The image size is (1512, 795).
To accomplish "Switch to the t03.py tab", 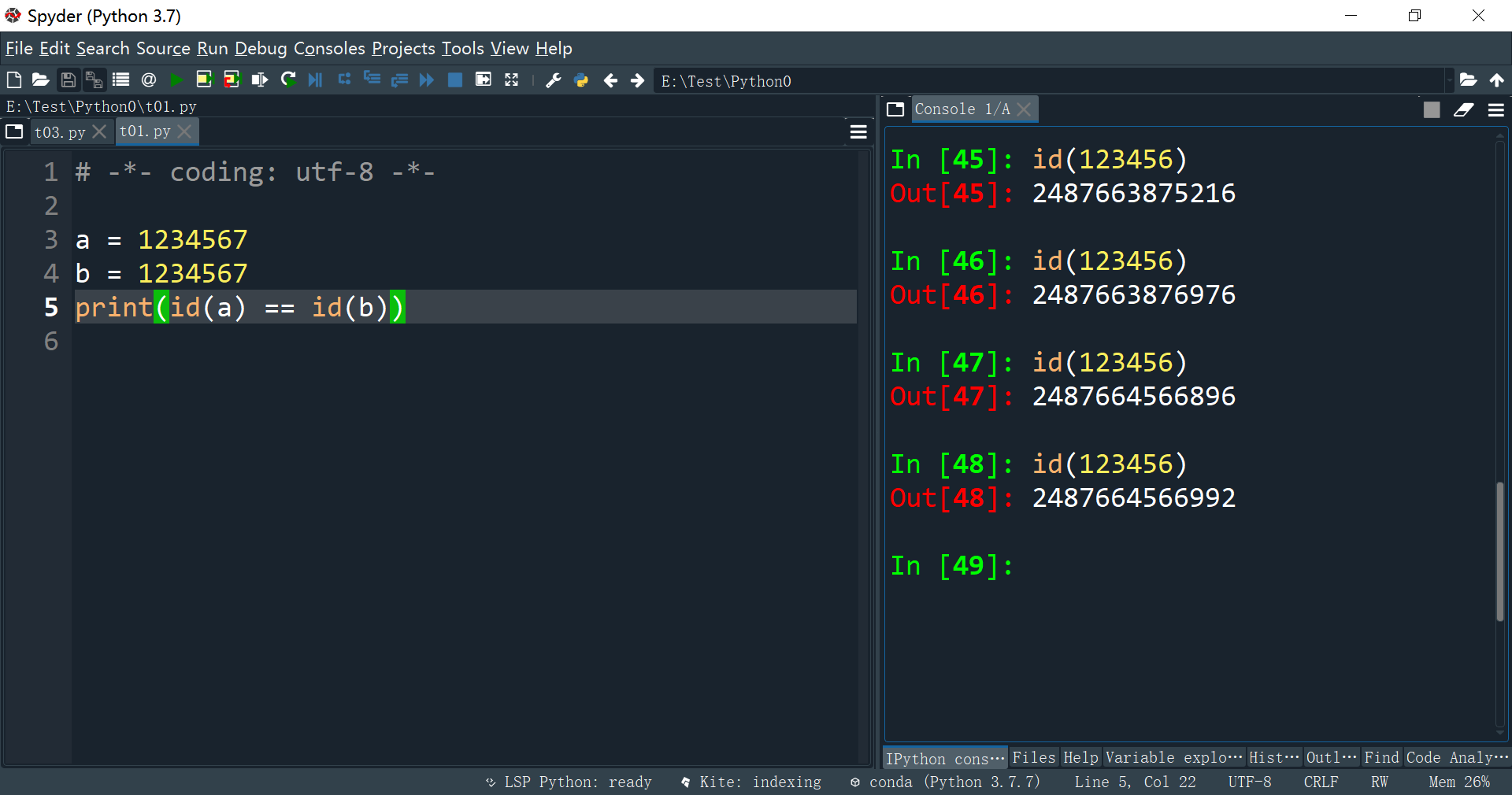I will (x=61, y=131).
